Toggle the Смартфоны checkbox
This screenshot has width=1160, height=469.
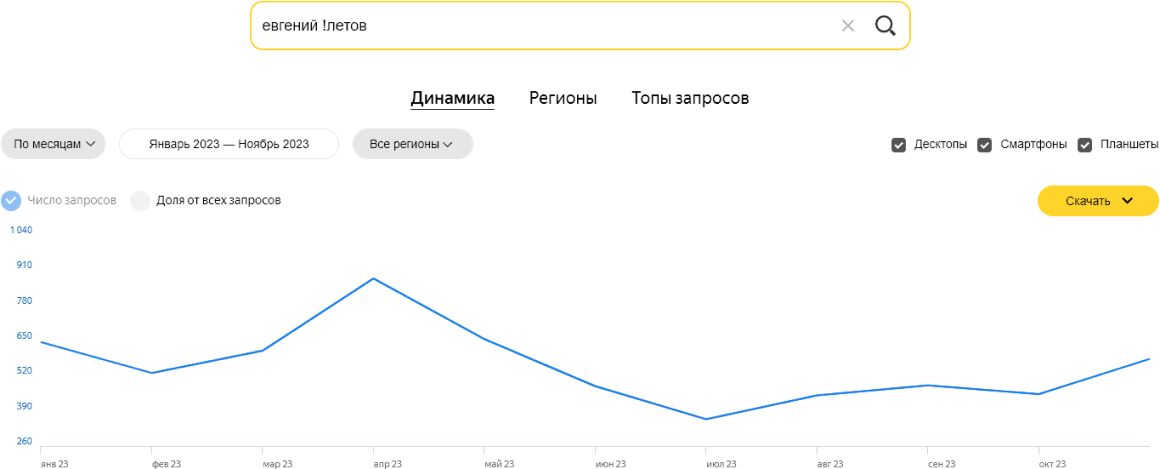[984, 145]
